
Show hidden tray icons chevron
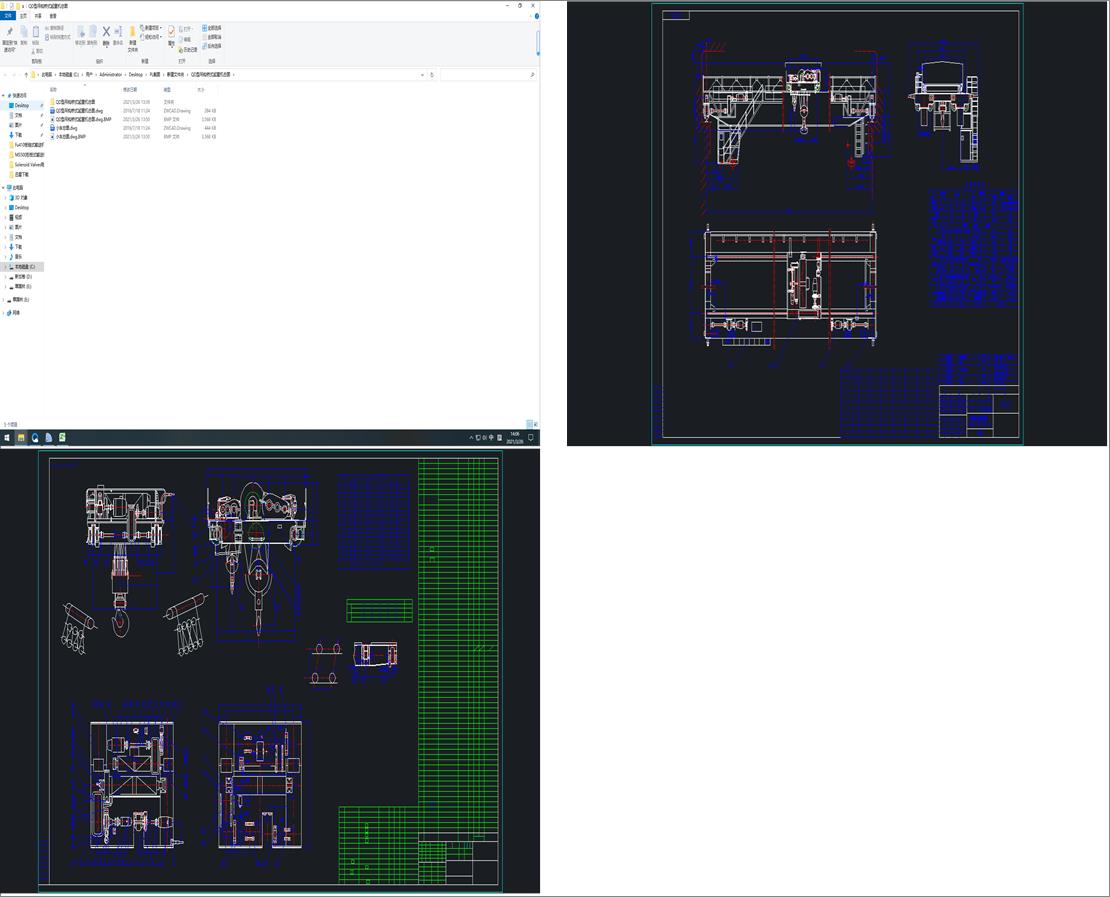coord(471,438)
